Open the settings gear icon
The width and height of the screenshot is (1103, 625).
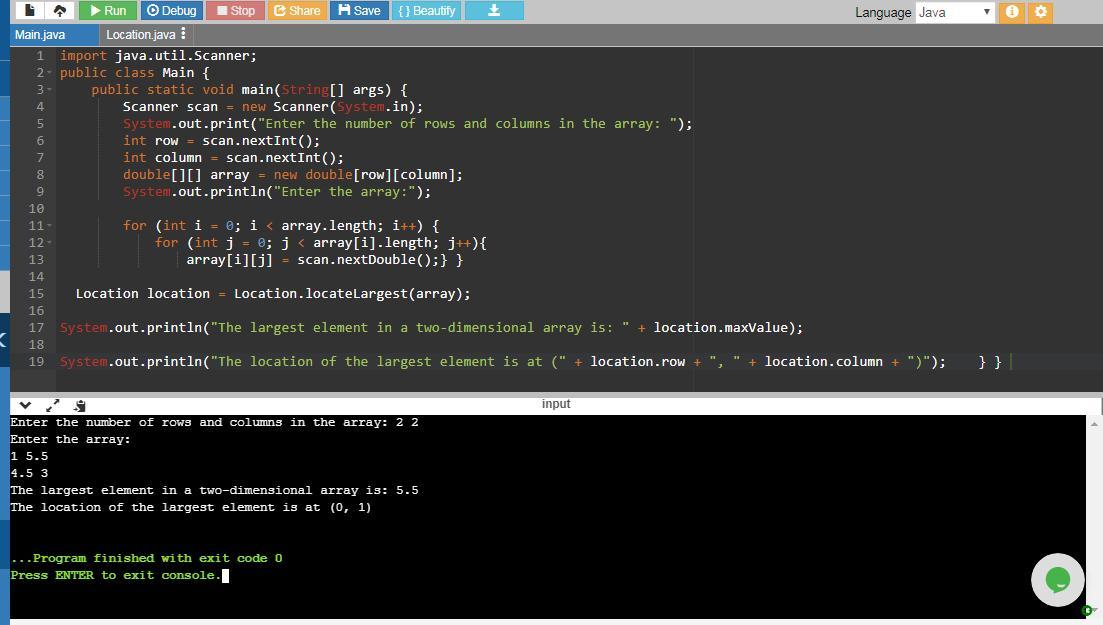pyautogui.click(x=1040, y=12)
